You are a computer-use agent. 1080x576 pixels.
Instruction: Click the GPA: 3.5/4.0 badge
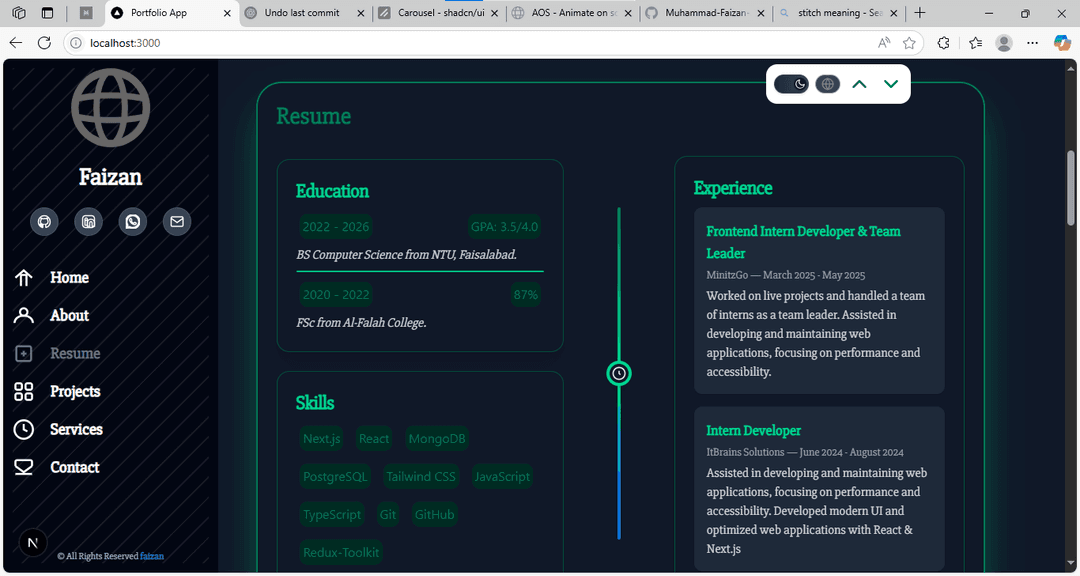[504, 227]
